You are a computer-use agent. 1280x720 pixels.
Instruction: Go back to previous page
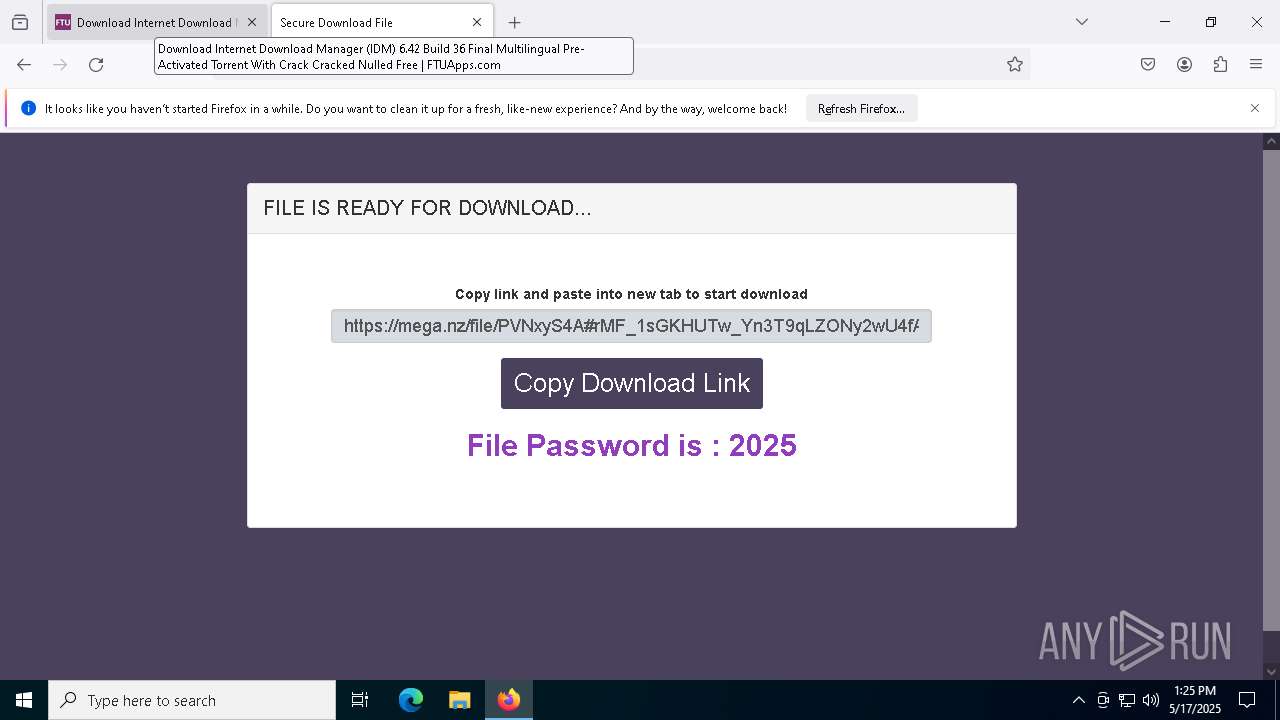[24, 64]
